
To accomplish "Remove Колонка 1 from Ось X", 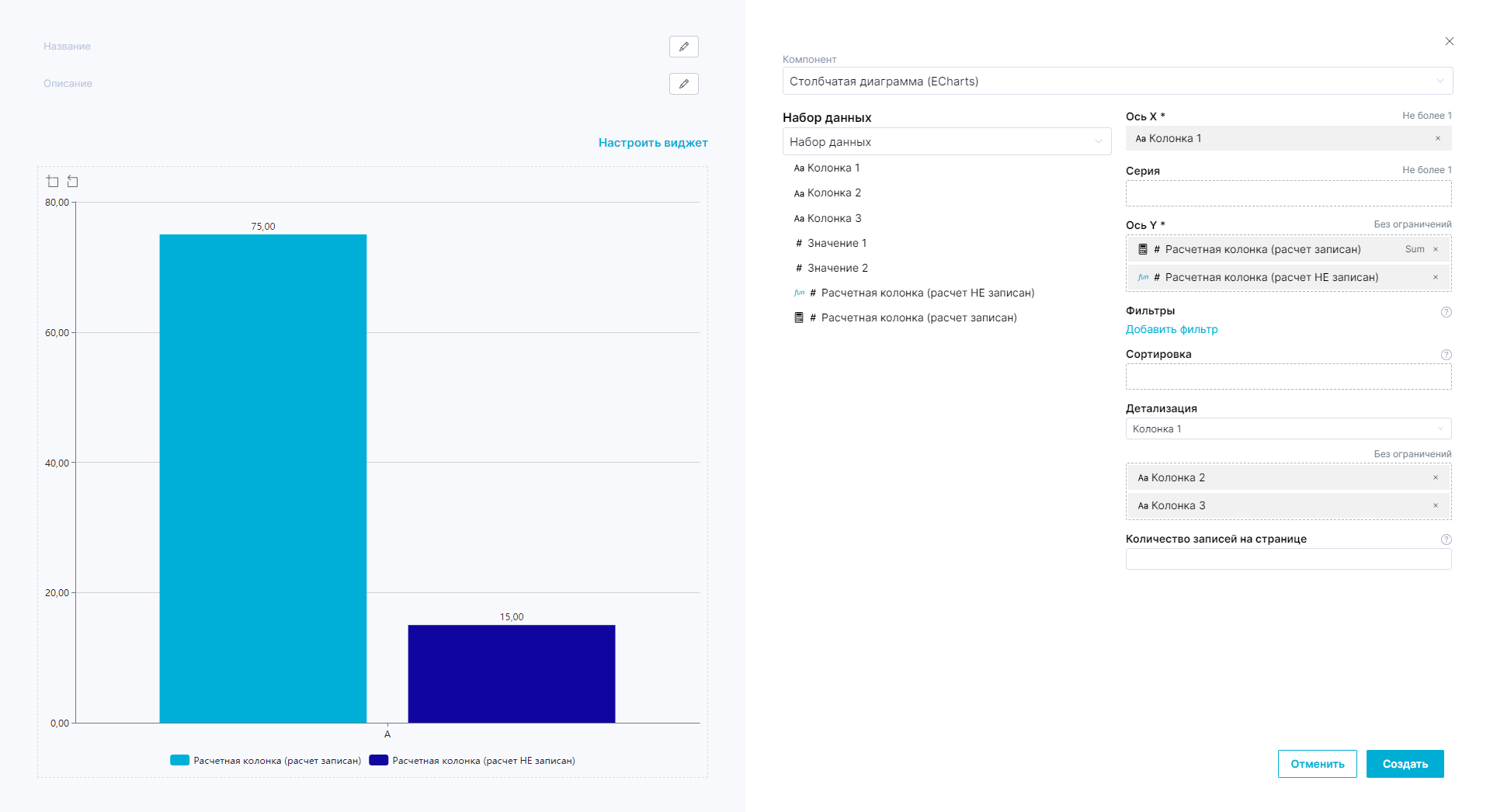I will pyautogui.click(x=1437, y=139).
